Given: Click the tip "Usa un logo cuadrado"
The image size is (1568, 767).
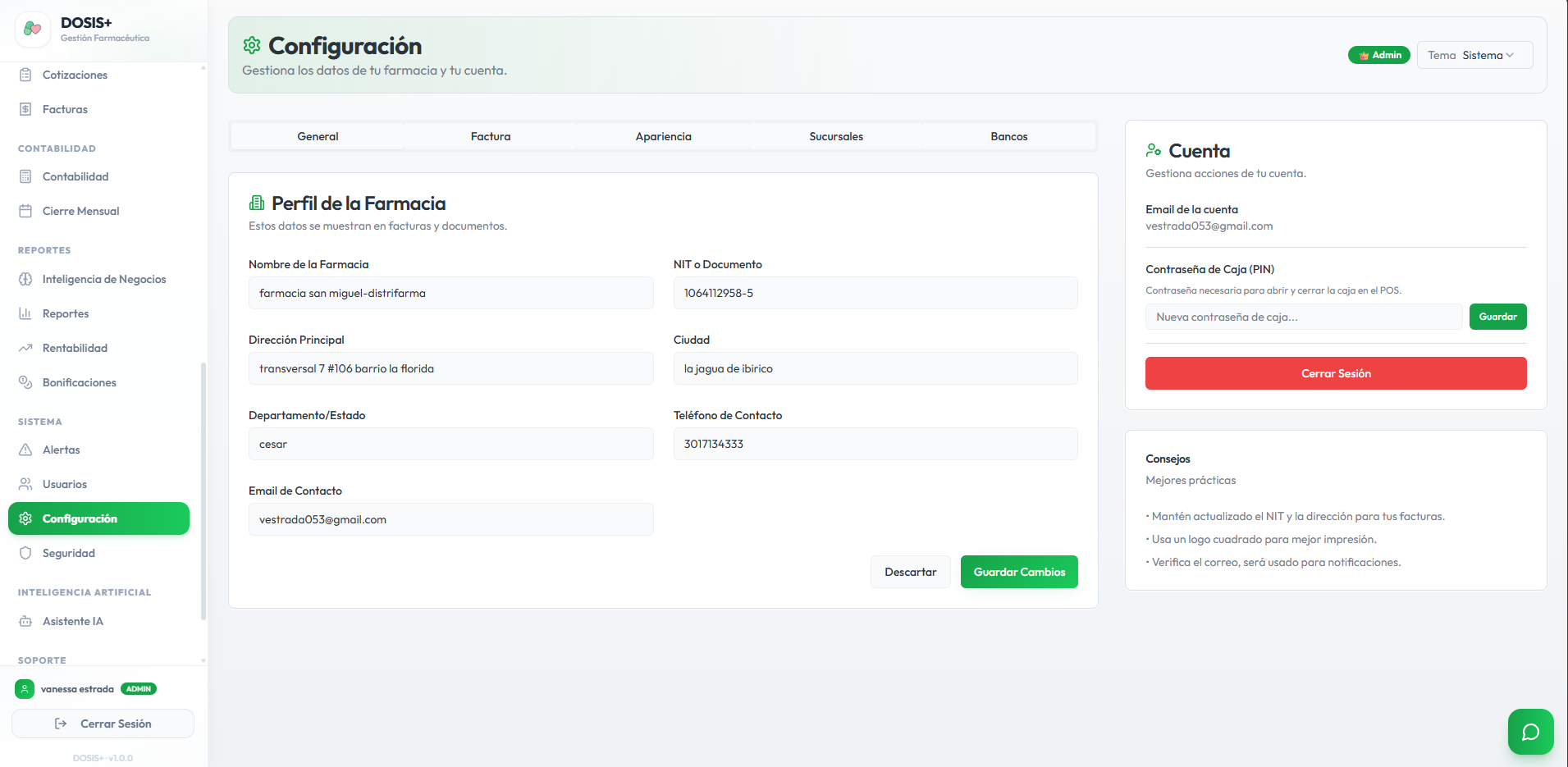Looking at the screenshot, I should pyautogui.click(x=1261, y=539).
